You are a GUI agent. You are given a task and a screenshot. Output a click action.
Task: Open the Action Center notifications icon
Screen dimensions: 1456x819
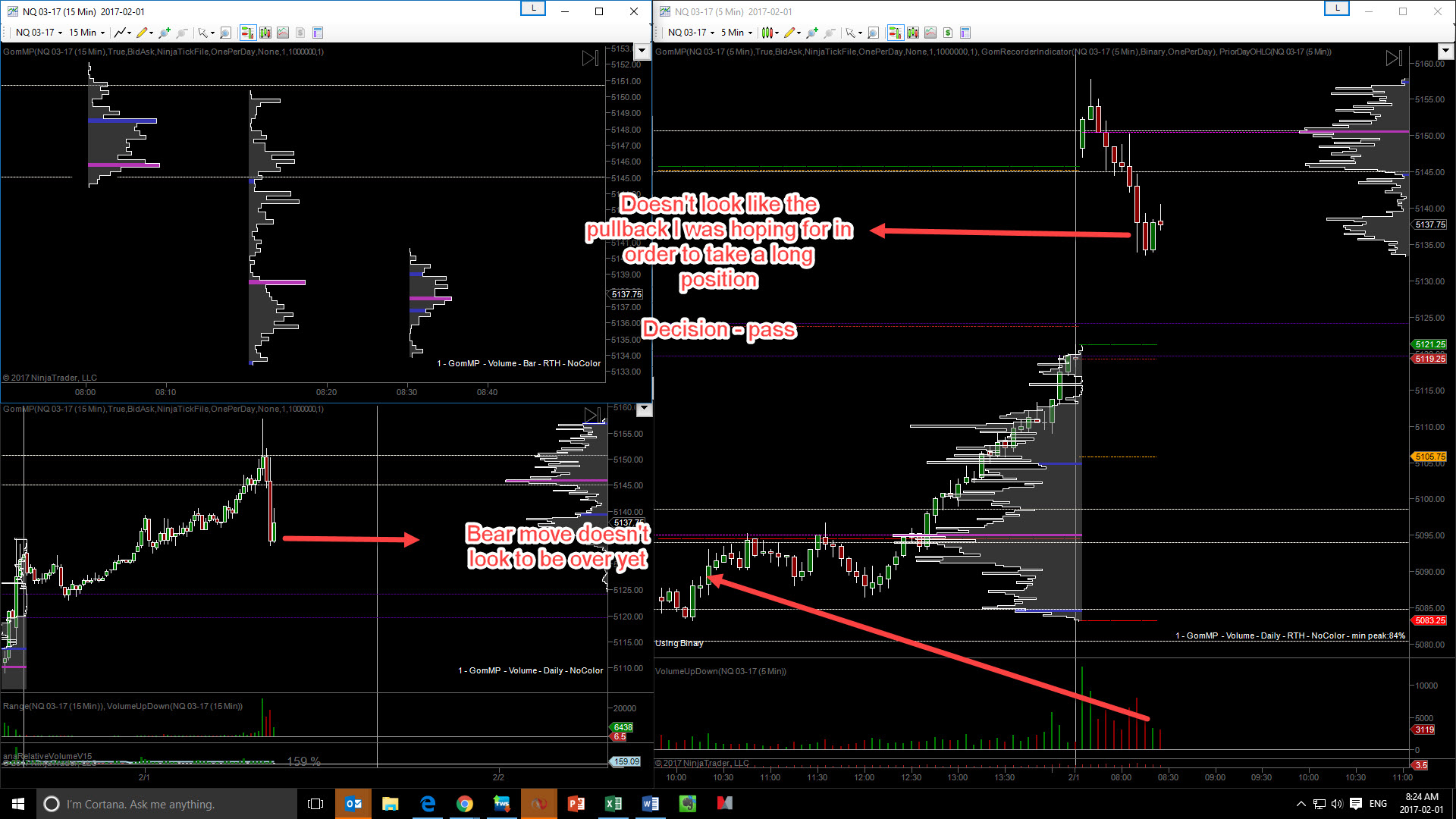[1356, 804]
